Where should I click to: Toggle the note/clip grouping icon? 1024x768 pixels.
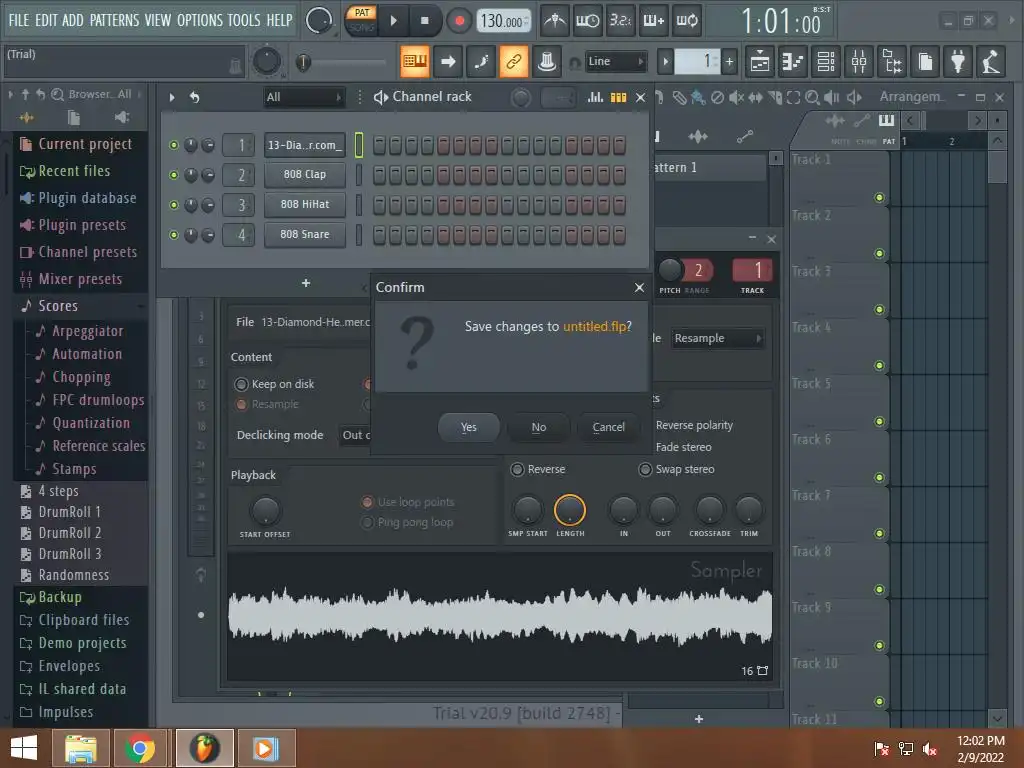pos(481,61)
